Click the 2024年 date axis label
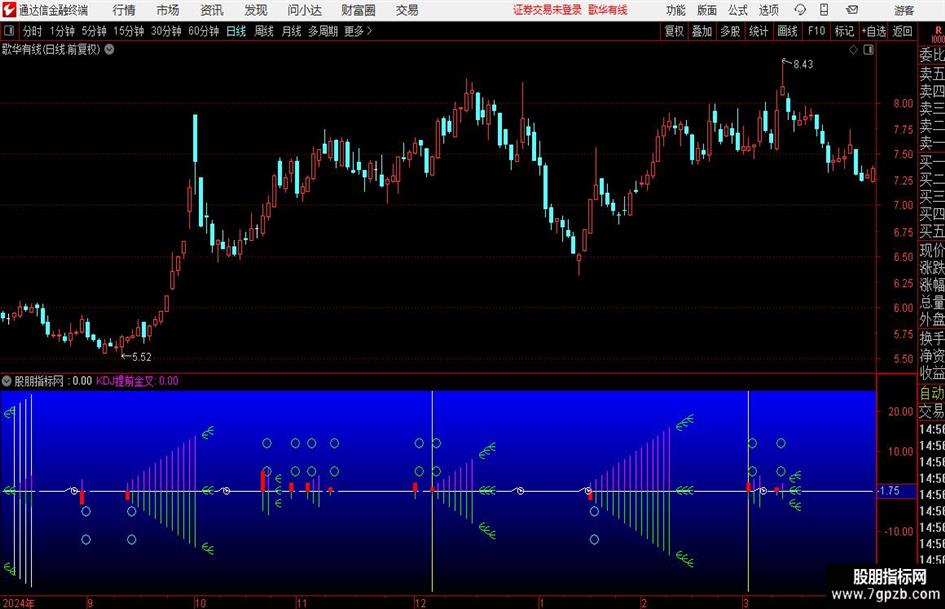945x609 pixels. tap(19, 603)
